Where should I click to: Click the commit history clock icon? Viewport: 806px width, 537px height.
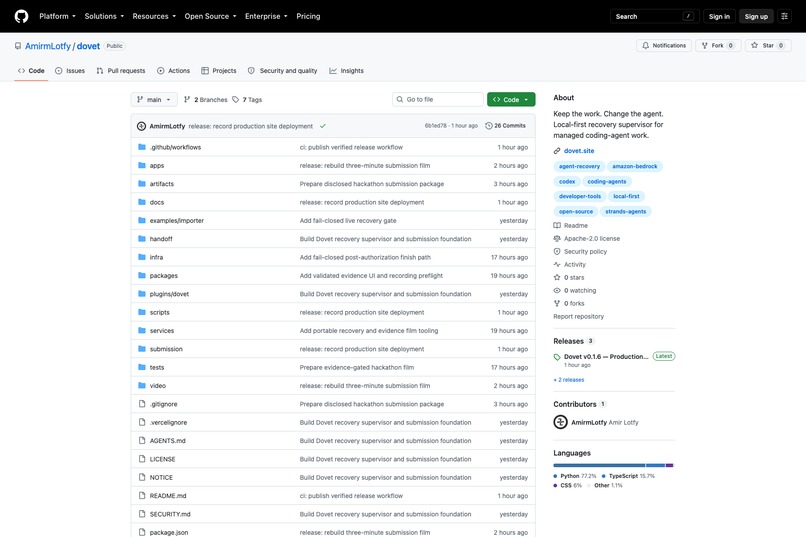[x=489, y=126]
